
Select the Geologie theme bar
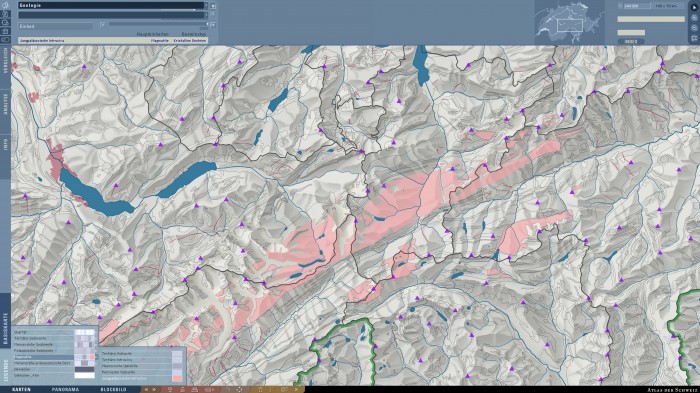pyautogui.click(x=111, y=5)
